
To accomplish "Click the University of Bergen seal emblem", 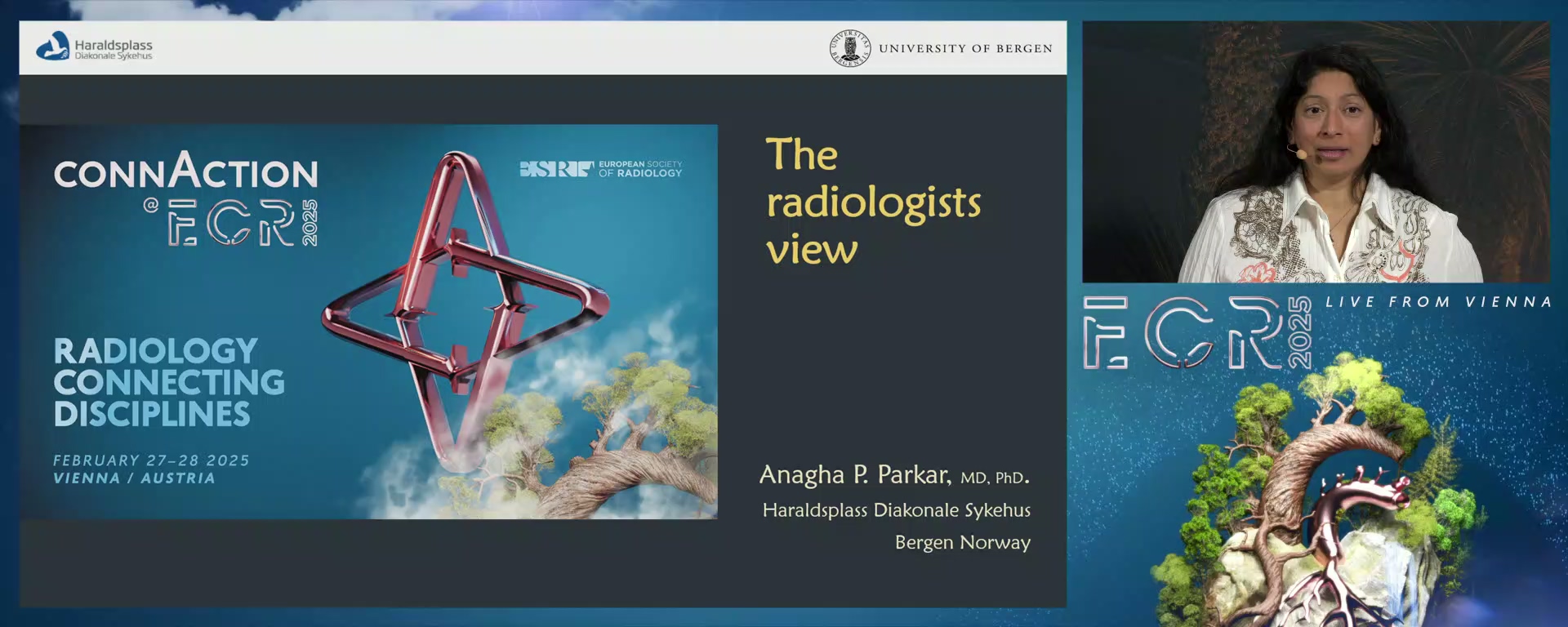I will coord(849,48).
